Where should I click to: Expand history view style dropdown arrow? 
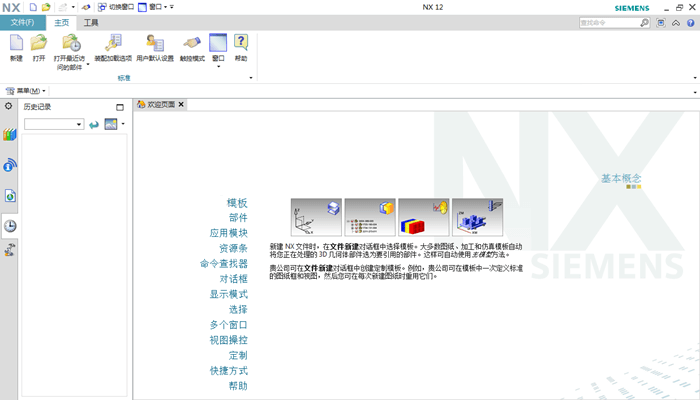click(123, 124)
